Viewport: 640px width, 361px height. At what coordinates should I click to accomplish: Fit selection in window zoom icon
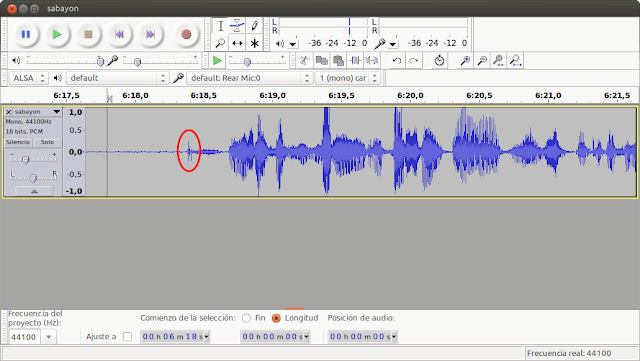click(x=498, y=61)
